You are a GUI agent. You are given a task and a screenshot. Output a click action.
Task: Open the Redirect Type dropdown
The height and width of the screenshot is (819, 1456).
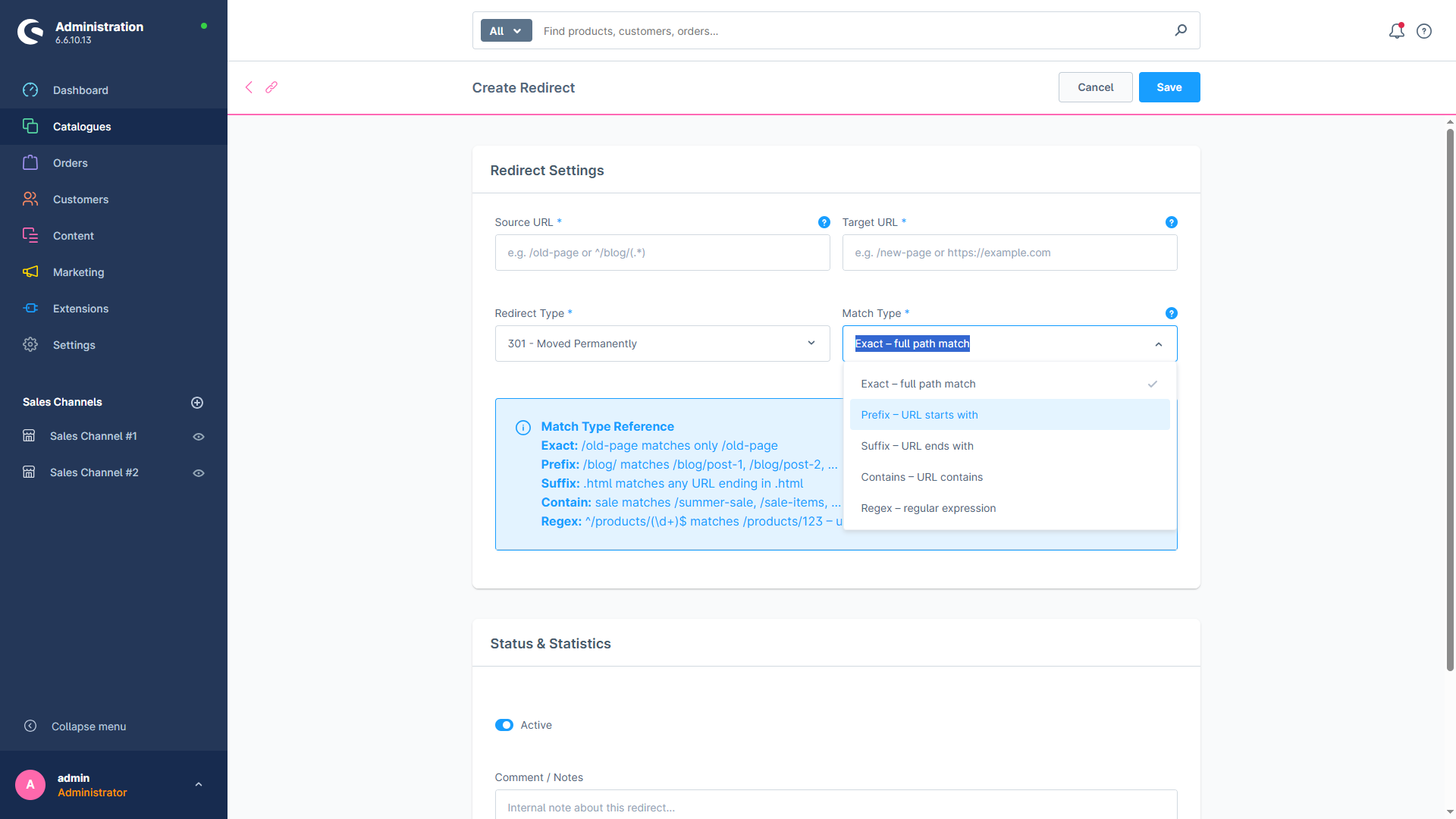pyautogui.click(x=662, y=344)
